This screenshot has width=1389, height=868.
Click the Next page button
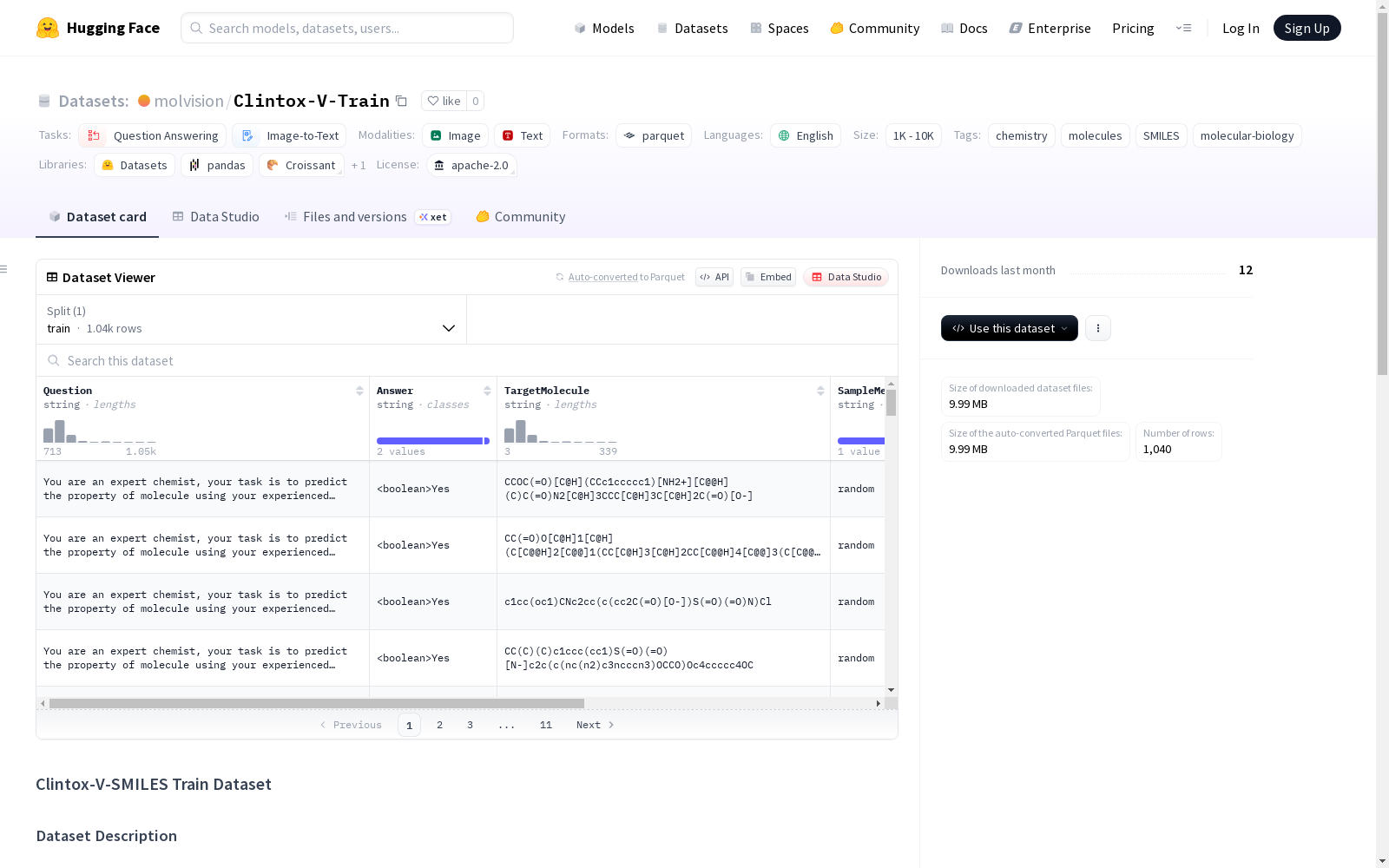596,725
